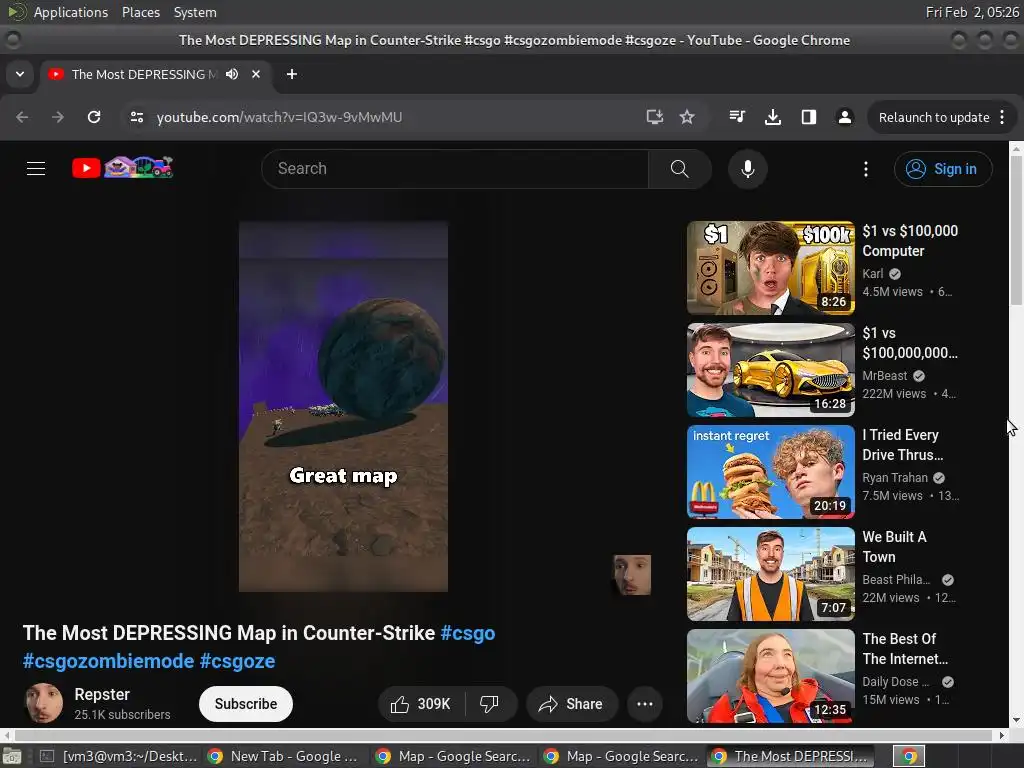
Task: Open the YouTube hamburger guide menu
Action: (36, 168)
